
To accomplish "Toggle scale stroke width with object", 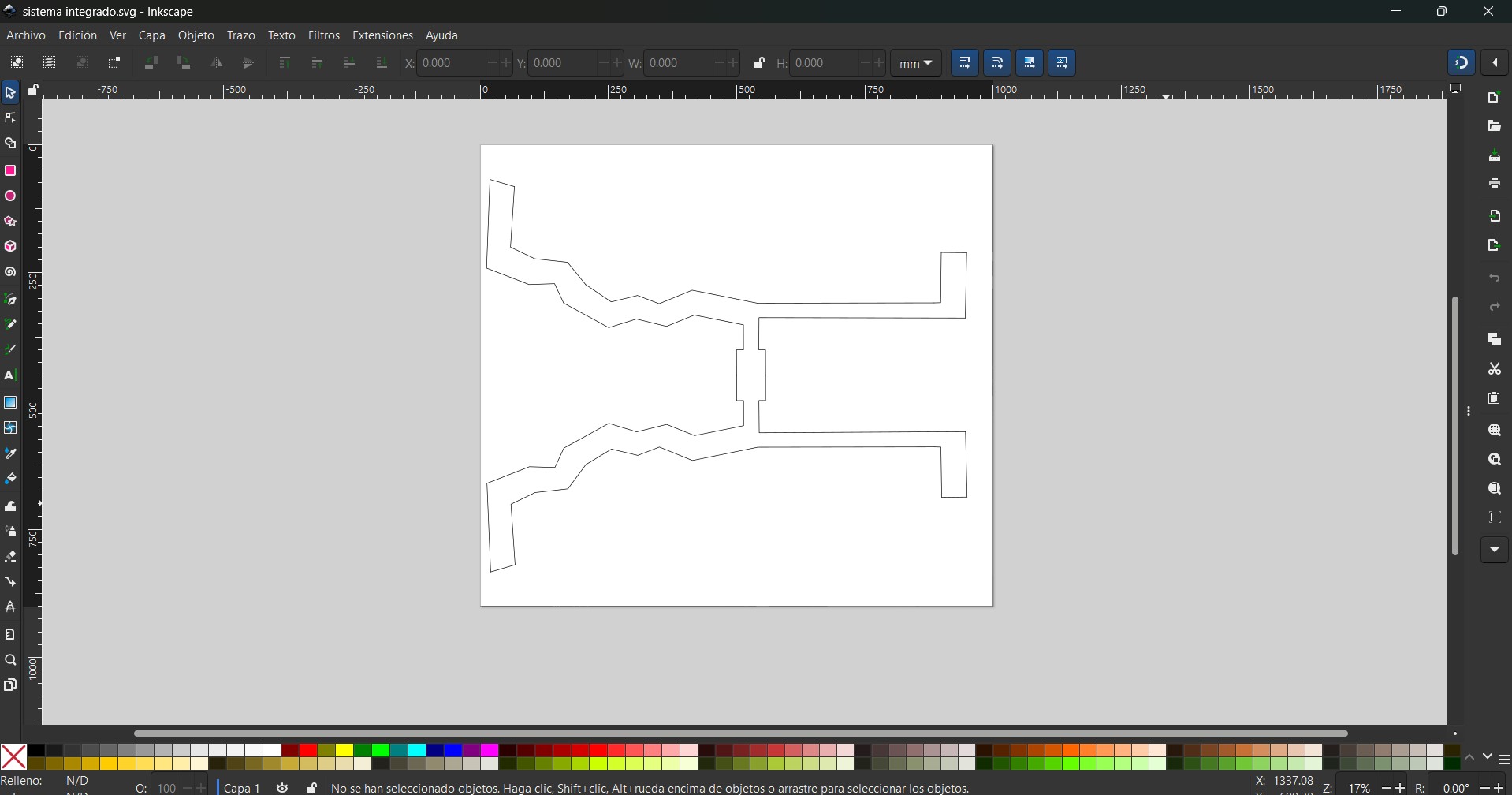I will click(965, 63).
